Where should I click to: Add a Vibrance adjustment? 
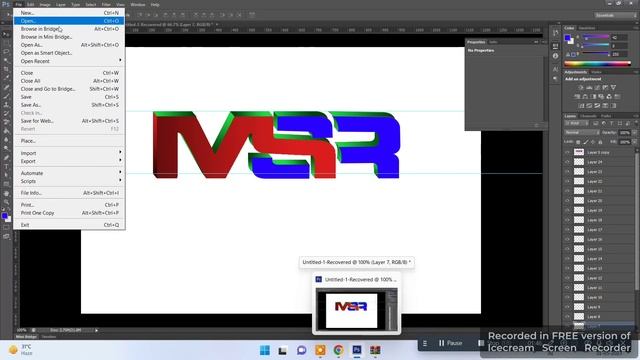point(613,87)
